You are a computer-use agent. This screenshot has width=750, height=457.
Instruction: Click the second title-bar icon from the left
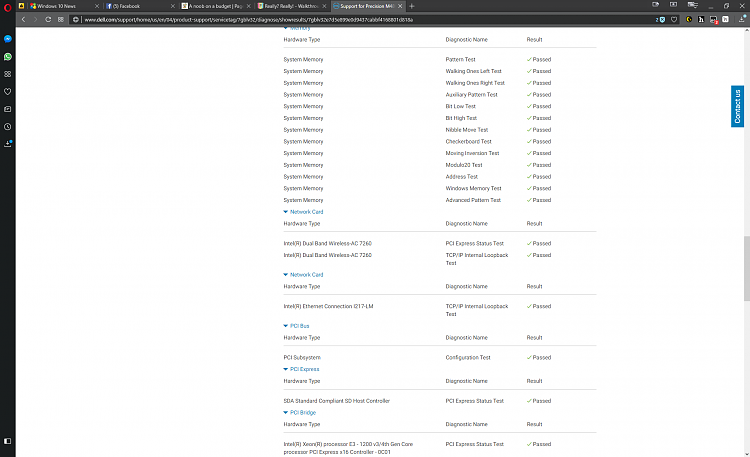coord(673,5)
